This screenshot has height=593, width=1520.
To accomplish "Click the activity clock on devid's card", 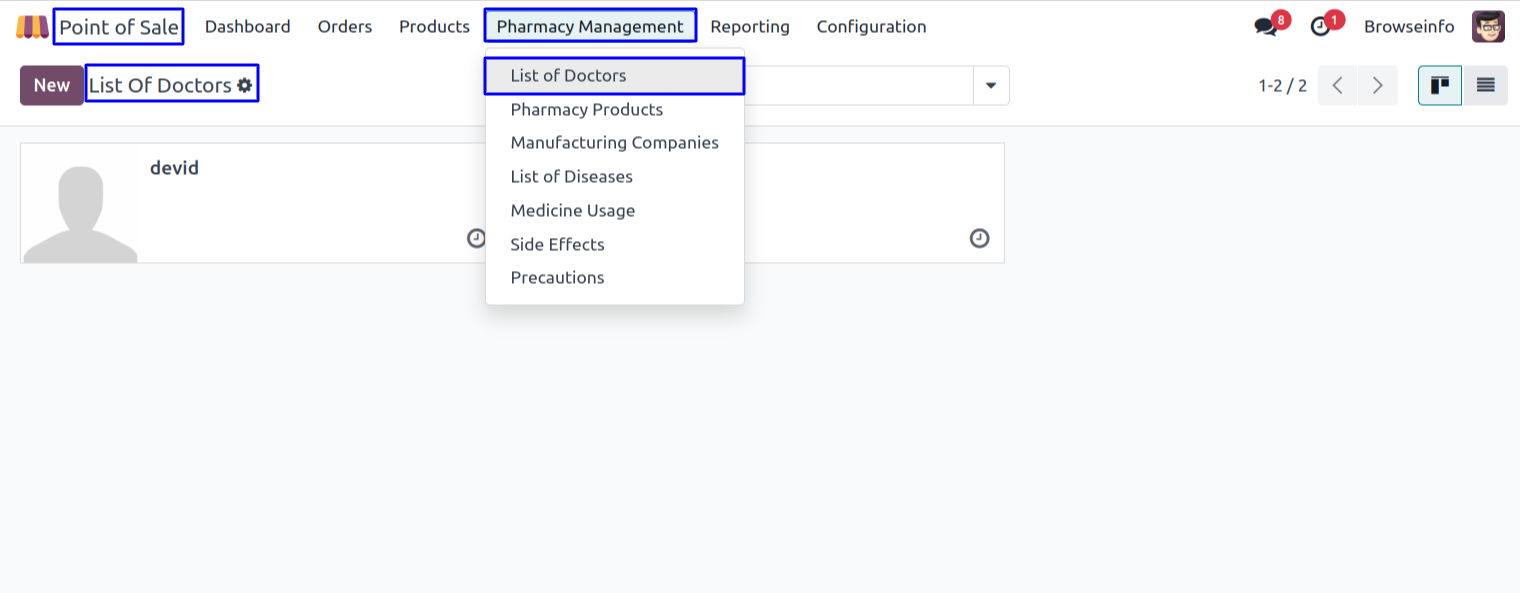I will [476, 238].
